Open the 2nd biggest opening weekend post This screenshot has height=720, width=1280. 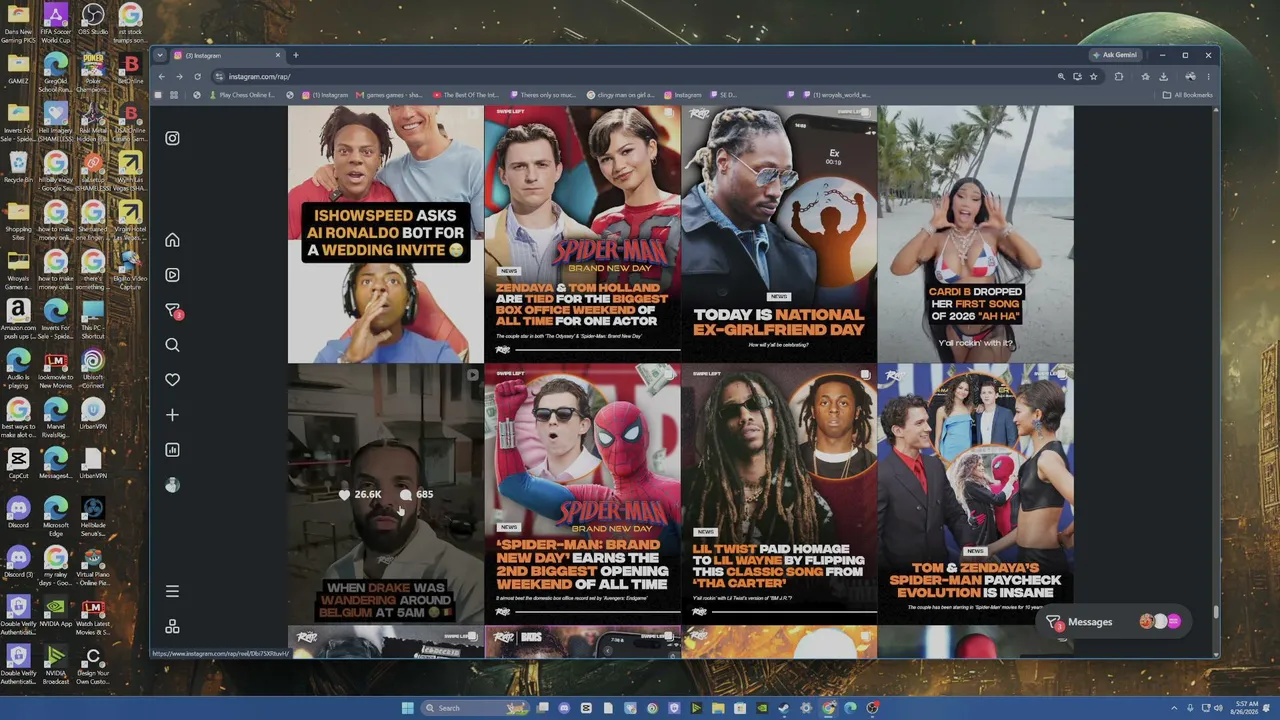pyautogui.click(x=582, y=494)
